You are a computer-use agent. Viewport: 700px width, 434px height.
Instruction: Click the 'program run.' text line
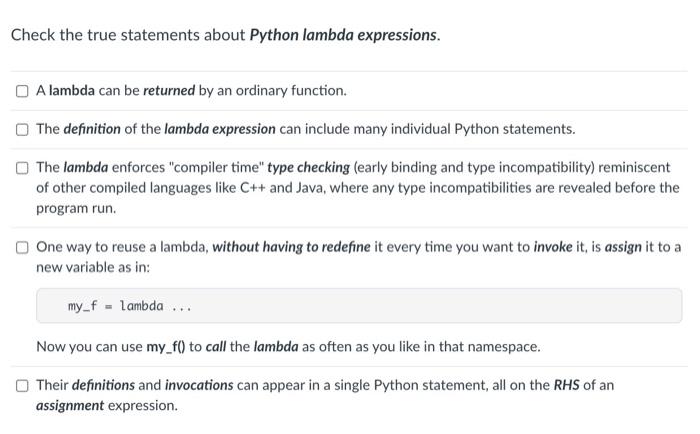point(76,209)
